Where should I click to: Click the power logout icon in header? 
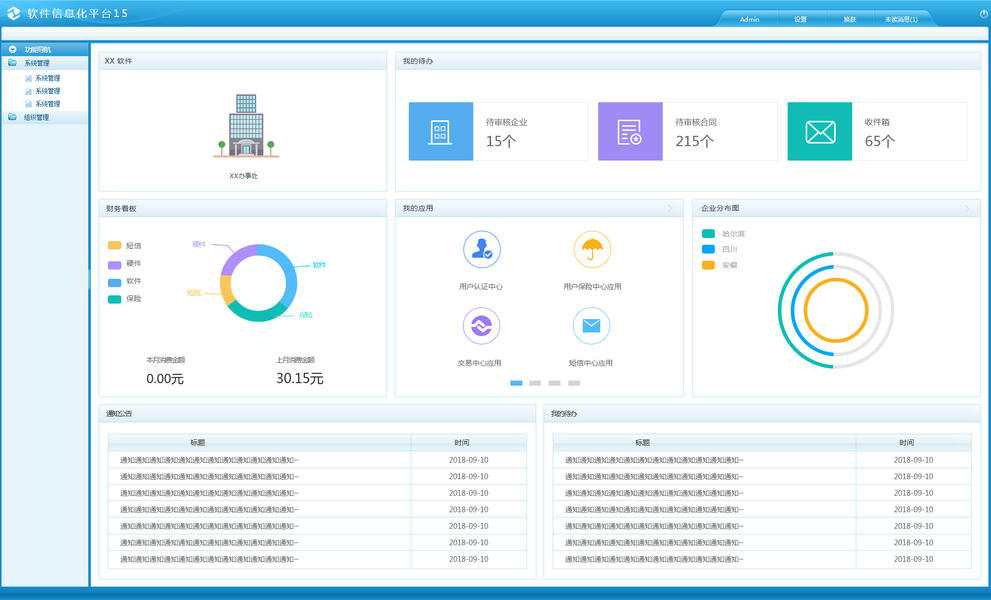[x=984, y=13]
